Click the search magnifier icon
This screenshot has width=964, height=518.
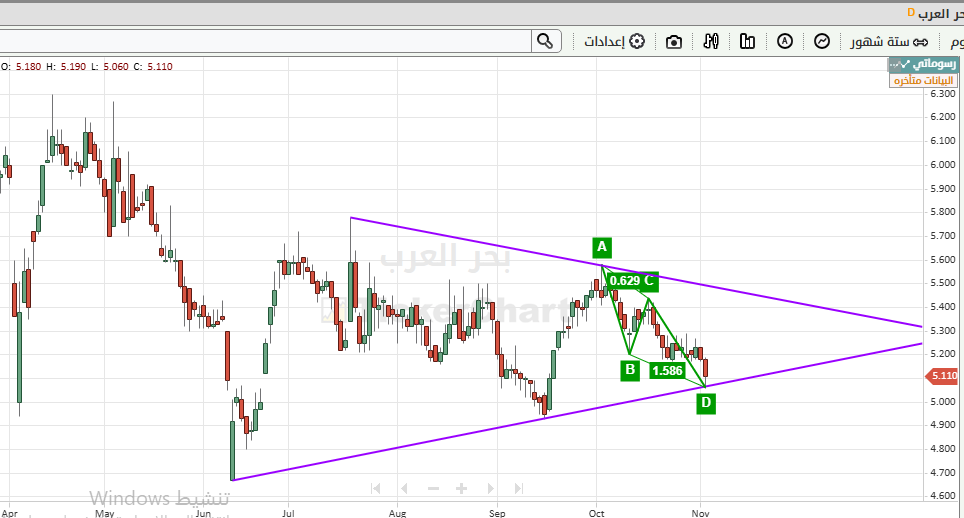pyautogui.click(x=544, y=41)
